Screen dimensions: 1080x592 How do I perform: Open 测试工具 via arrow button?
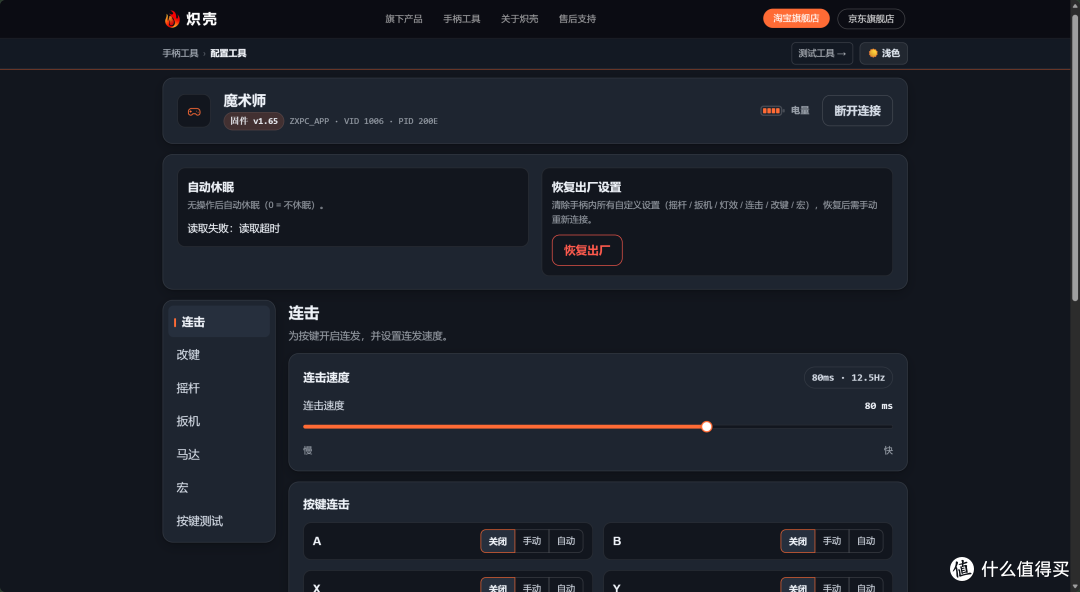point(822,53)
